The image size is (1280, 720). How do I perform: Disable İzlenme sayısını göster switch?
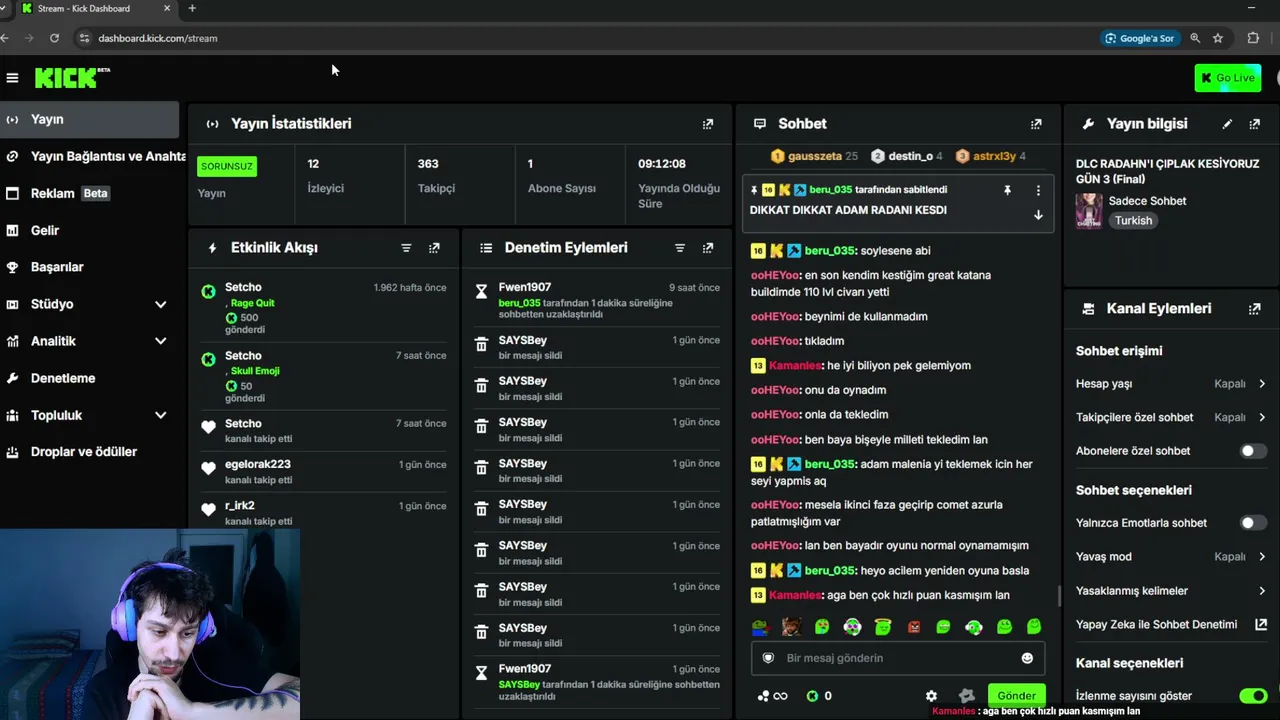click(x=1253, y=696)
